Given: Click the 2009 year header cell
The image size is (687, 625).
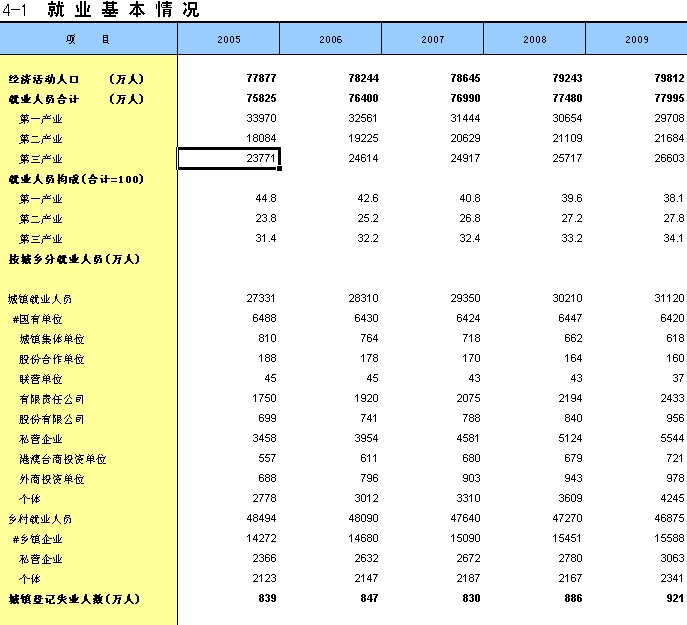Looking at the screenshot, I should pos(635,39).
